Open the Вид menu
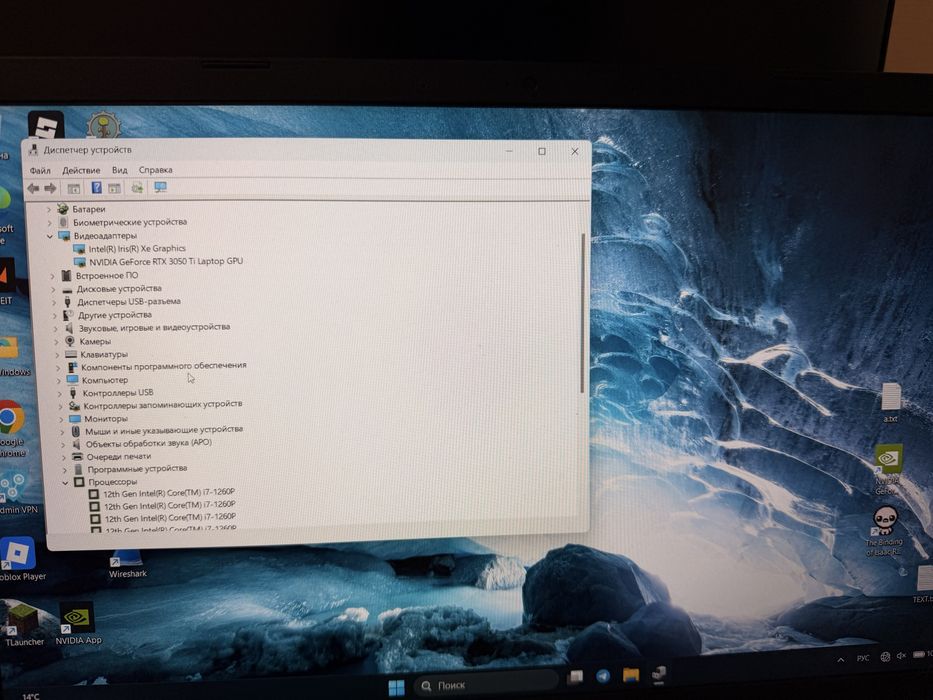The image size is (933, 700). click(x=120, y=170)
